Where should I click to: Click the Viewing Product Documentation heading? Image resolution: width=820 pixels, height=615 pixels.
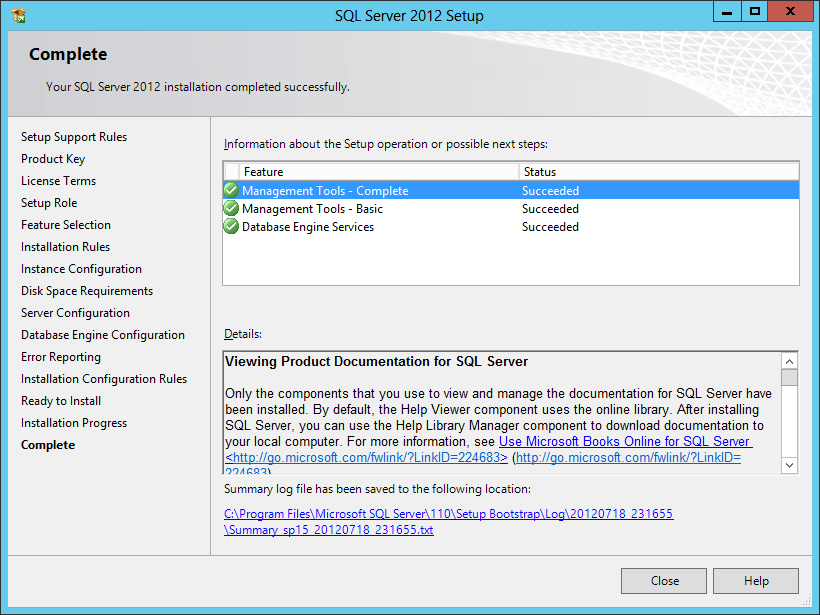click(377, 361)
